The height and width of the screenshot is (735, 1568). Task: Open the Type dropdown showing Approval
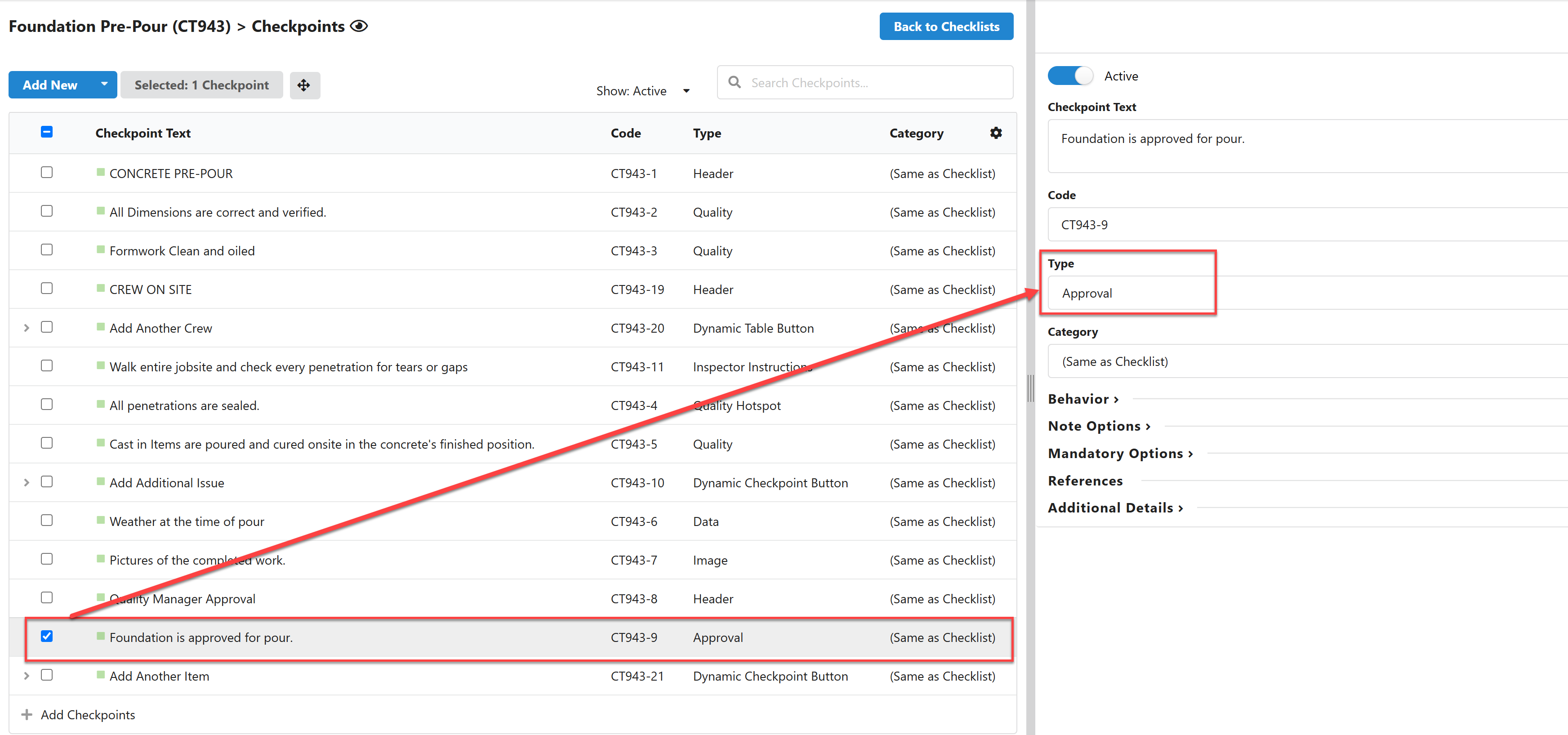tap(1307, 293)
